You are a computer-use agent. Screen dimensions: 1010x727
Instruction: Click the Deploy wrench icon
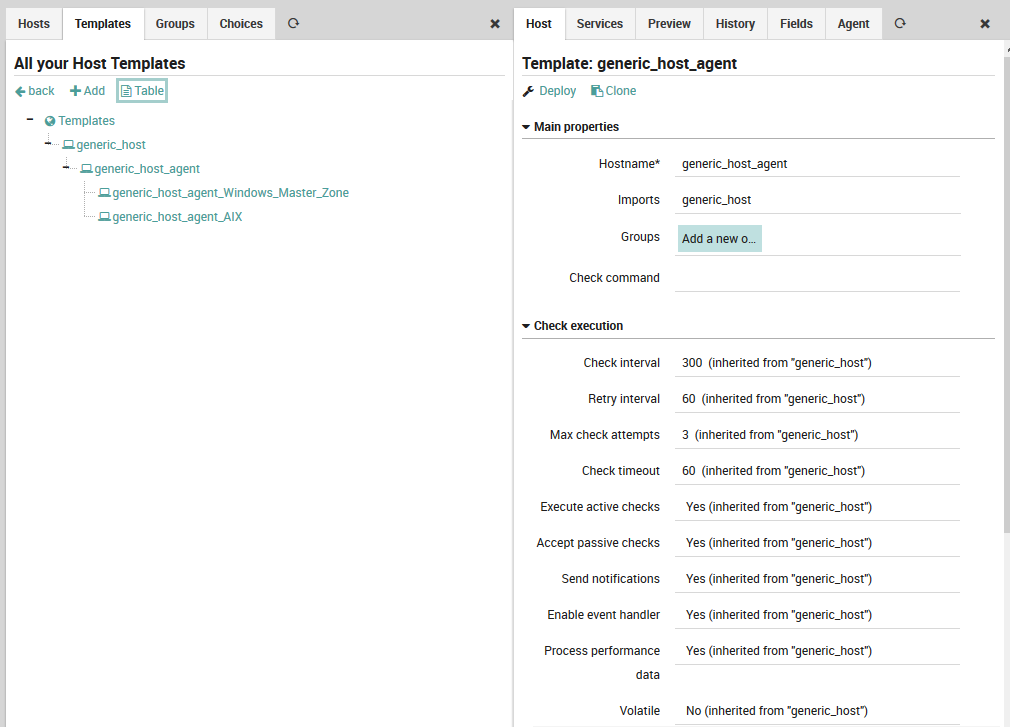(529, 90)
